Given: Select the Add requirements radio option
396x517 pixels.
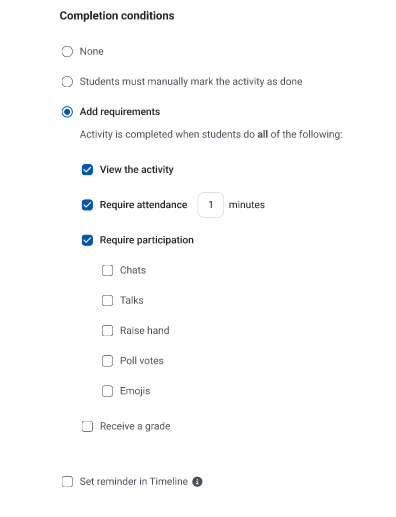Looking at the screenshot, I should 67,112.
